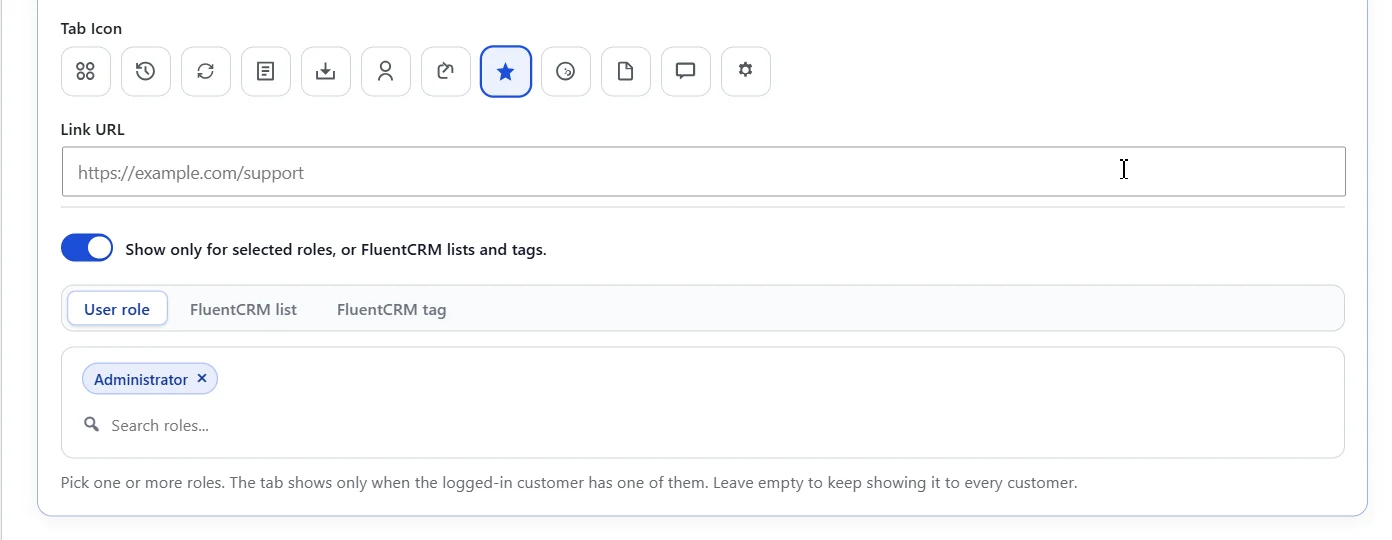1392x540 pixels.
Task: Click the 'Show only for selected roles' label
Action: pyautogui.click(x=336, y=250)
